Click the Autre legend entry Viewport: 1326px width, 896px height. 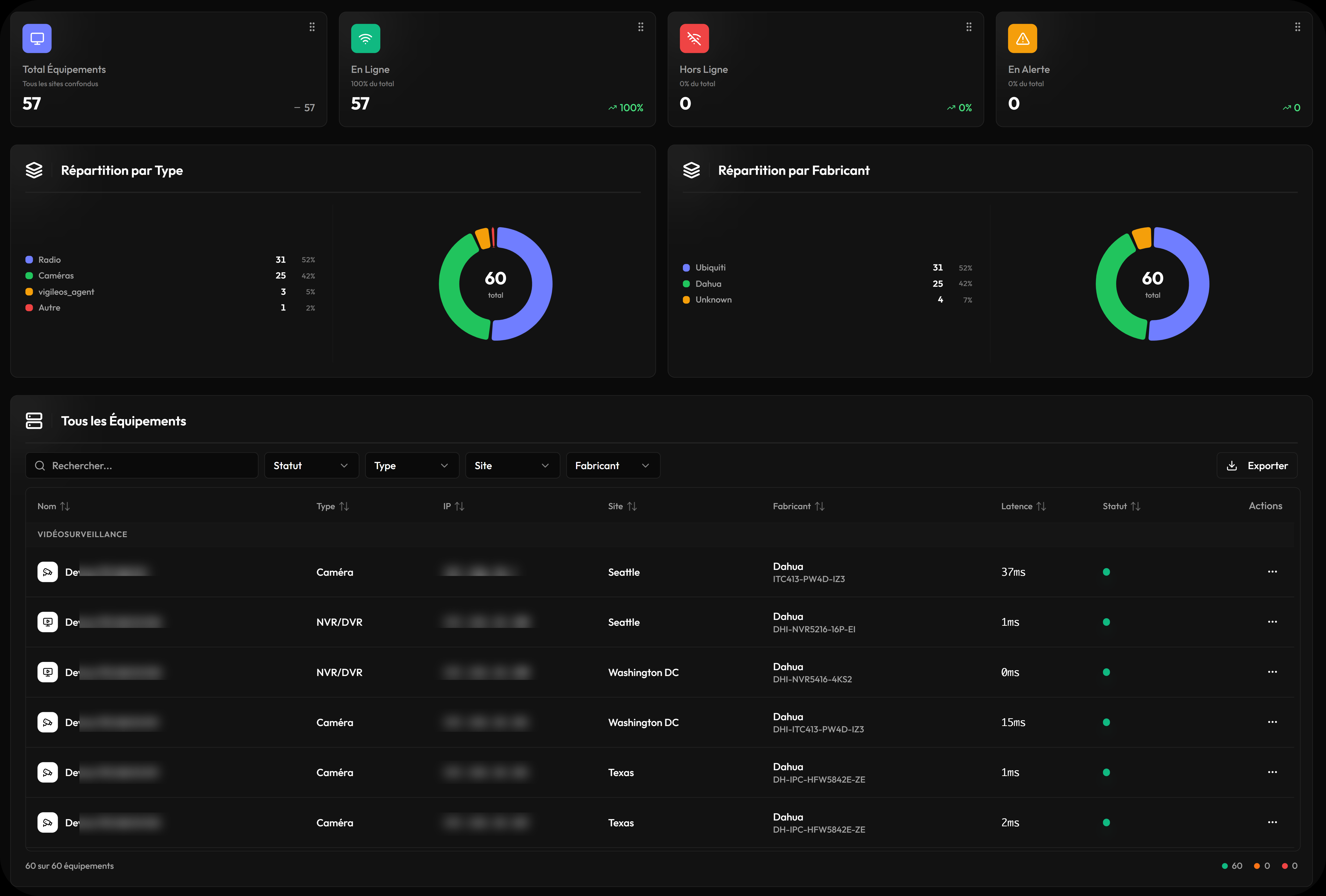pyautogui.click(x=170, y=307)
